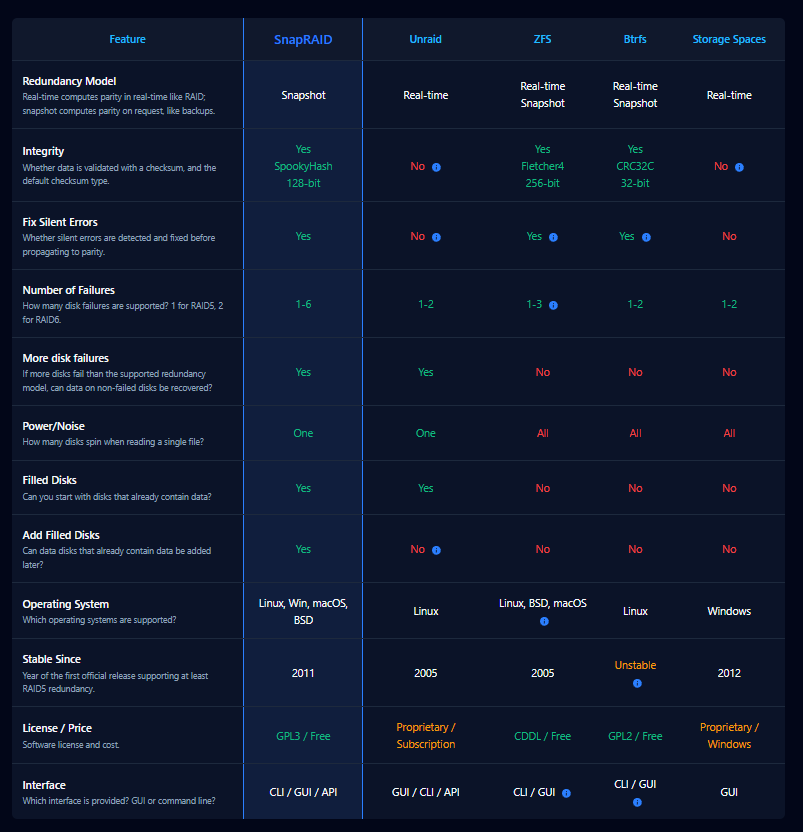Screen dimensions: 803x832
Task: Click Windows in Operating System row
Action: 729,611
